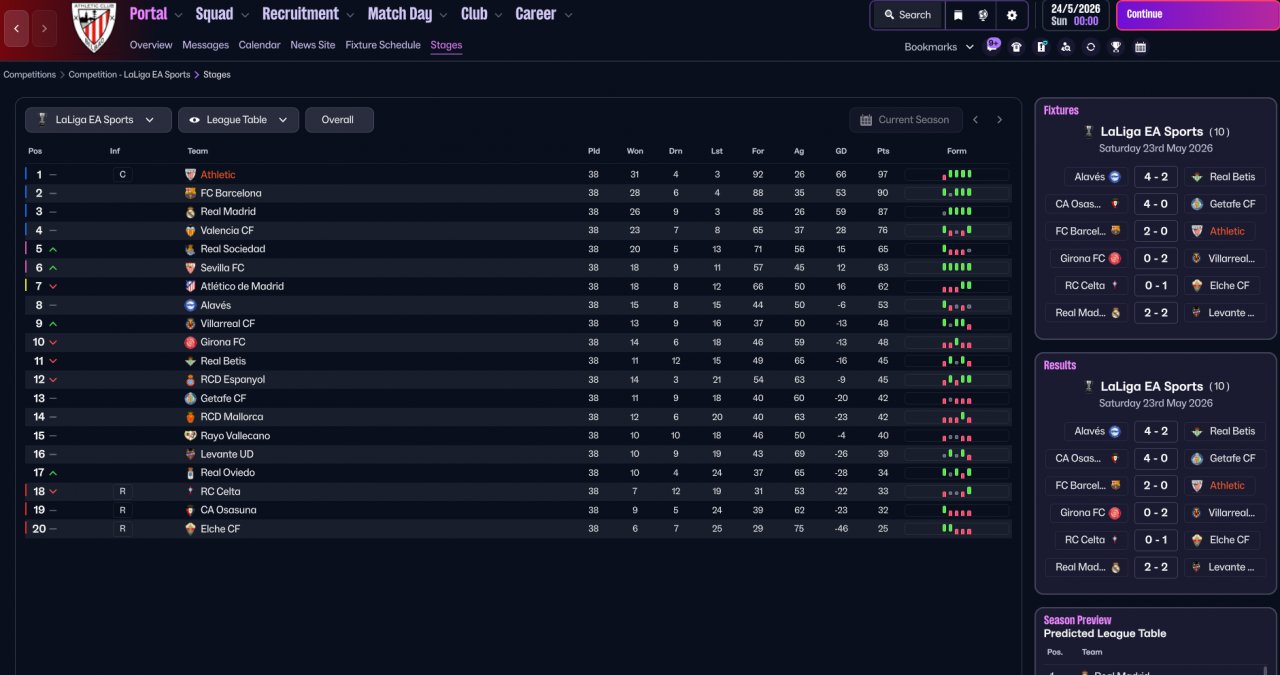This screenshot has width=1280, height=675.
Task: Click the R info badge for Elche CF
Action: click(122, 529)
